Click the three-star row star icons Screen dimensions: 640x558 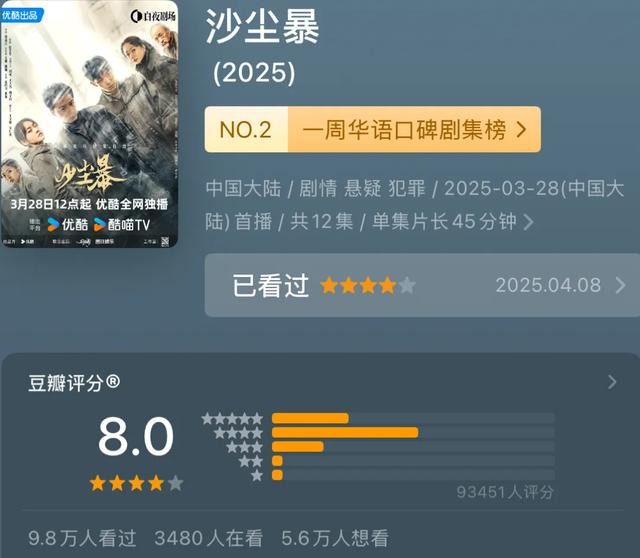[x=244, y=447]
